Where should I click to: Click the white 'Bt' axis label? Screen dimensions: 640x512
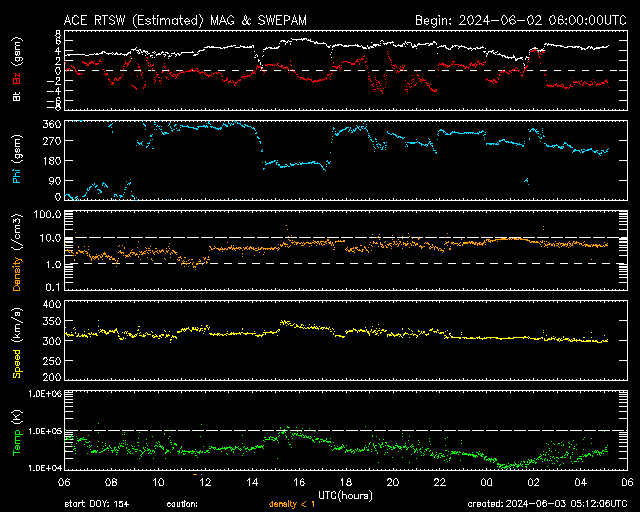17,96
